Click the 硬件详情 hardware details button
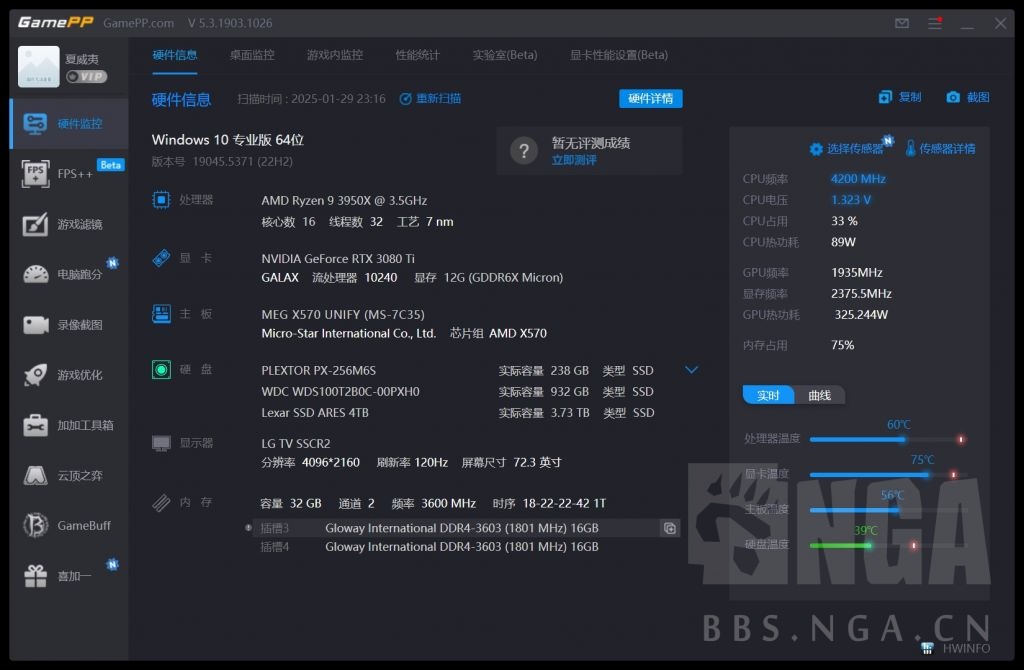The image size is (1024, 670). pyautogui.click(x=649, y=98)
